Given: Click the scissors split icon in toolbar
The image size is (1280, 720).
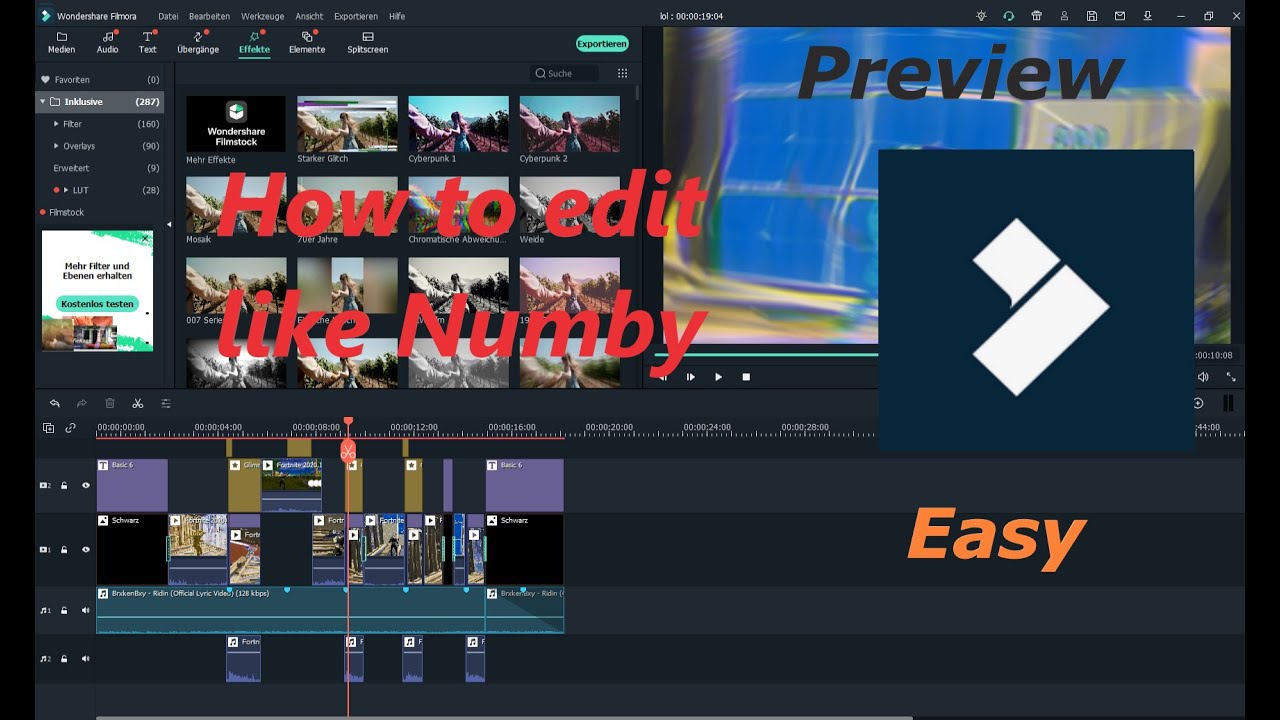Looking at the screenshot, I should coord(138,403).
